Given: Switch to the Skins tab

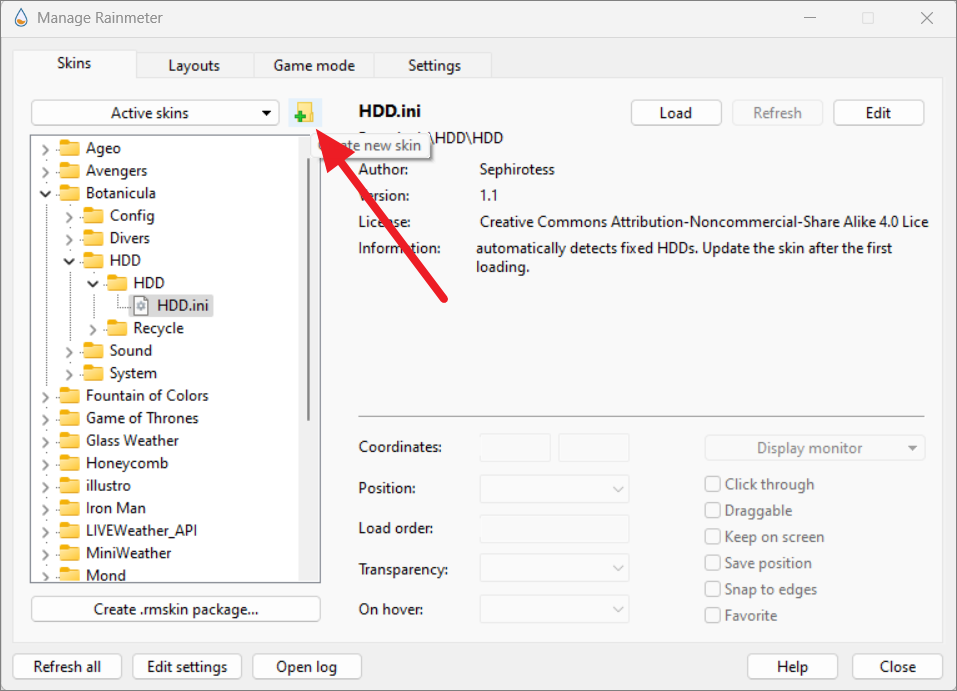Looking at the screenshot, I should [74, 63].
